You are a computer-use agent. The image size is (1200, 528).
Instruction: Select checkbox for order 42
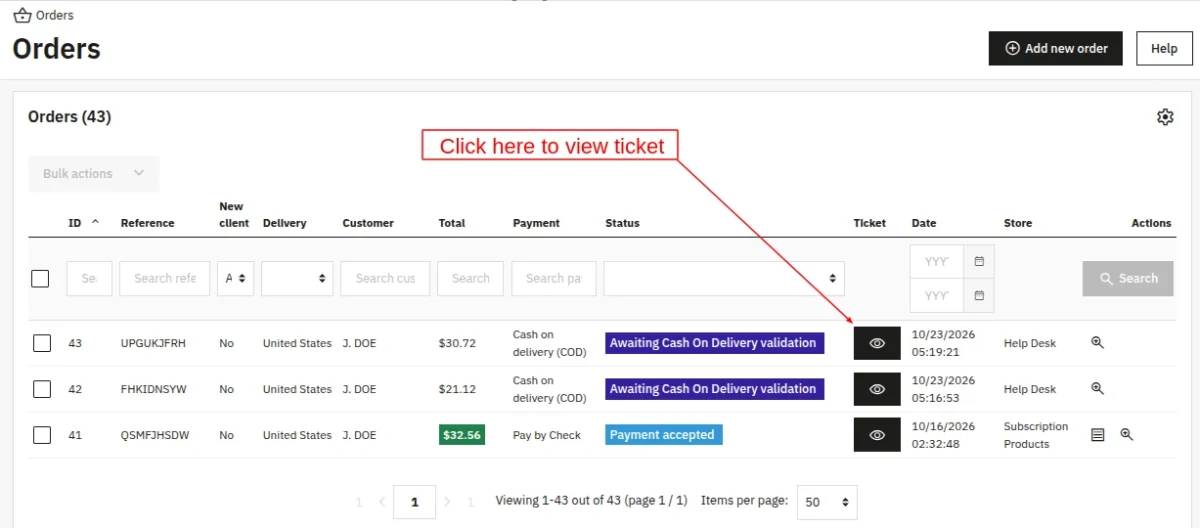coord(42,389)
